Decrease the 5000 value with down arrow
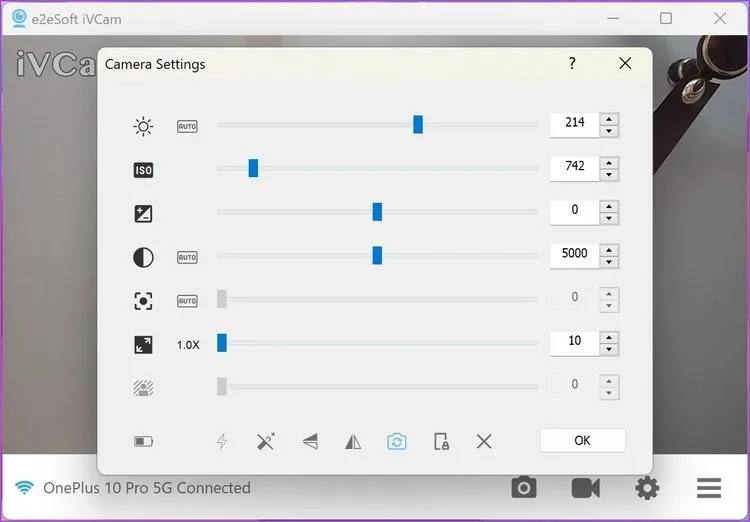 [x=609, y=263]
